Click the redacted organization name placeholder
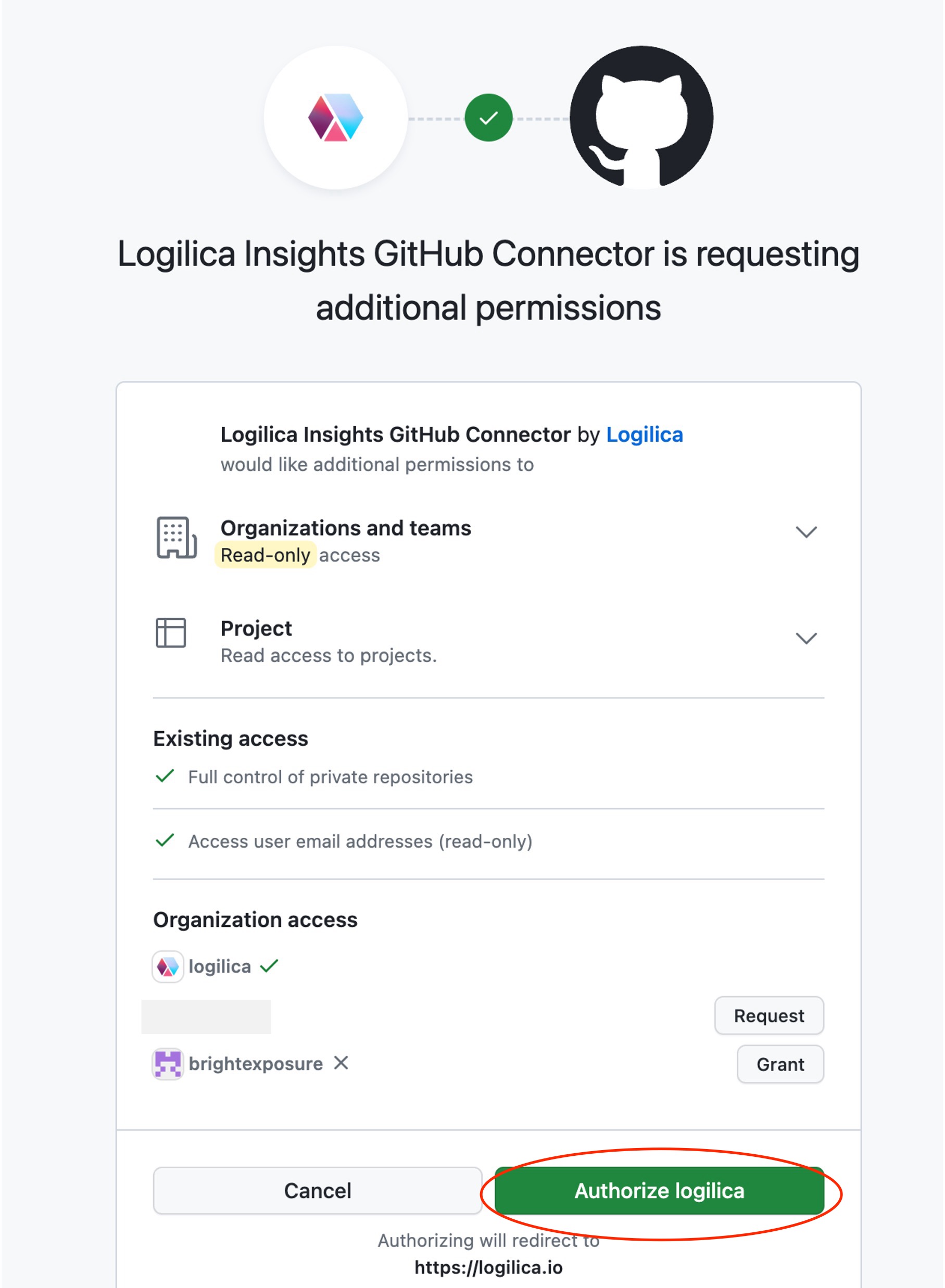This screenshot has height=1288, width=945. (206, 1016)
